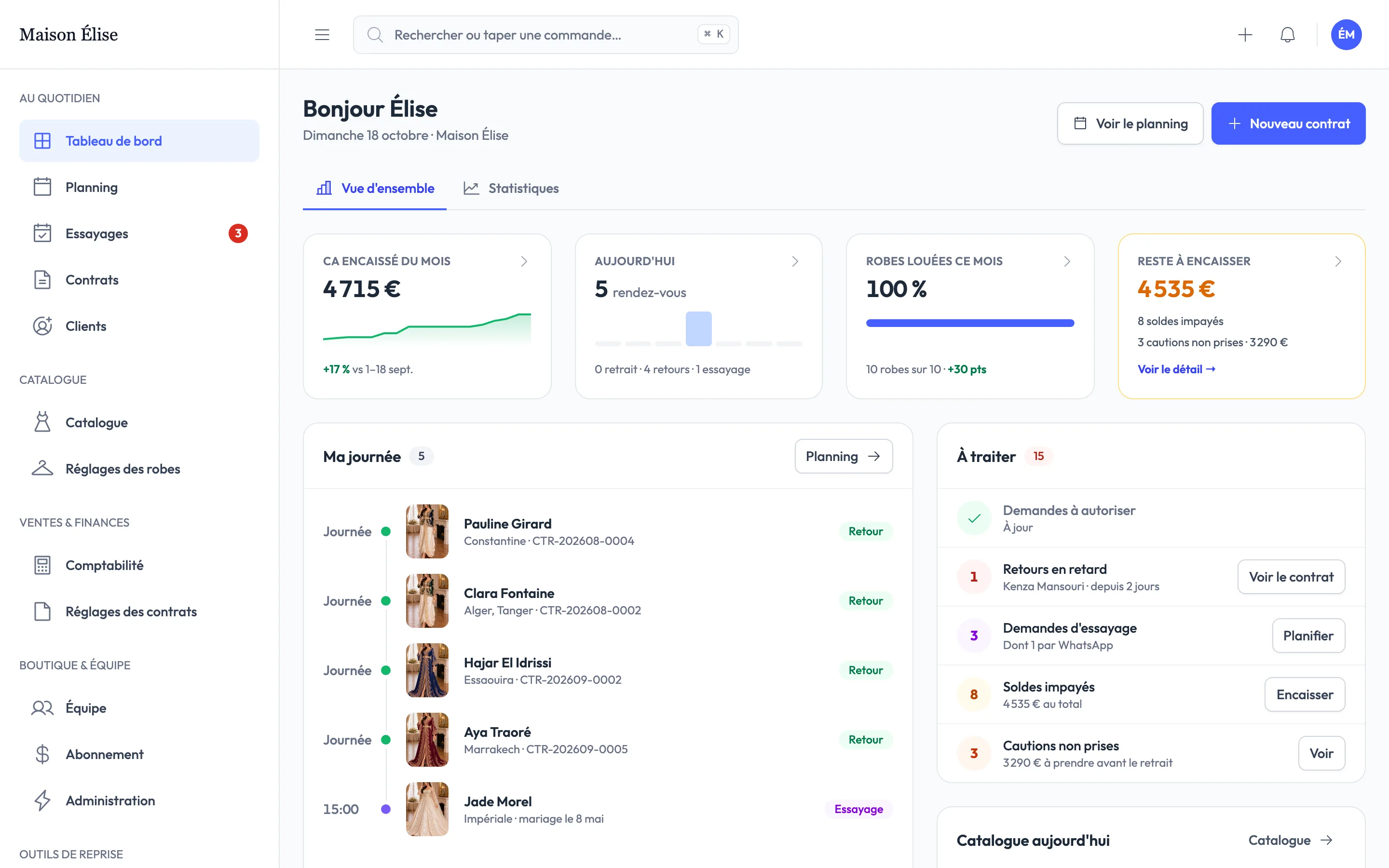Click the Robes louées progress bar
The height and width of the screenshot is (868, 1389).
coord(969,323)
